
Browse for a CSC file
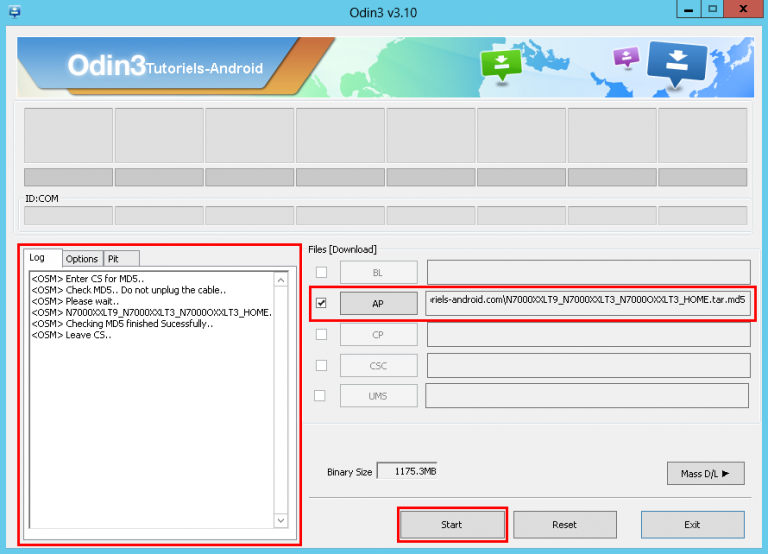coord(379,365)
